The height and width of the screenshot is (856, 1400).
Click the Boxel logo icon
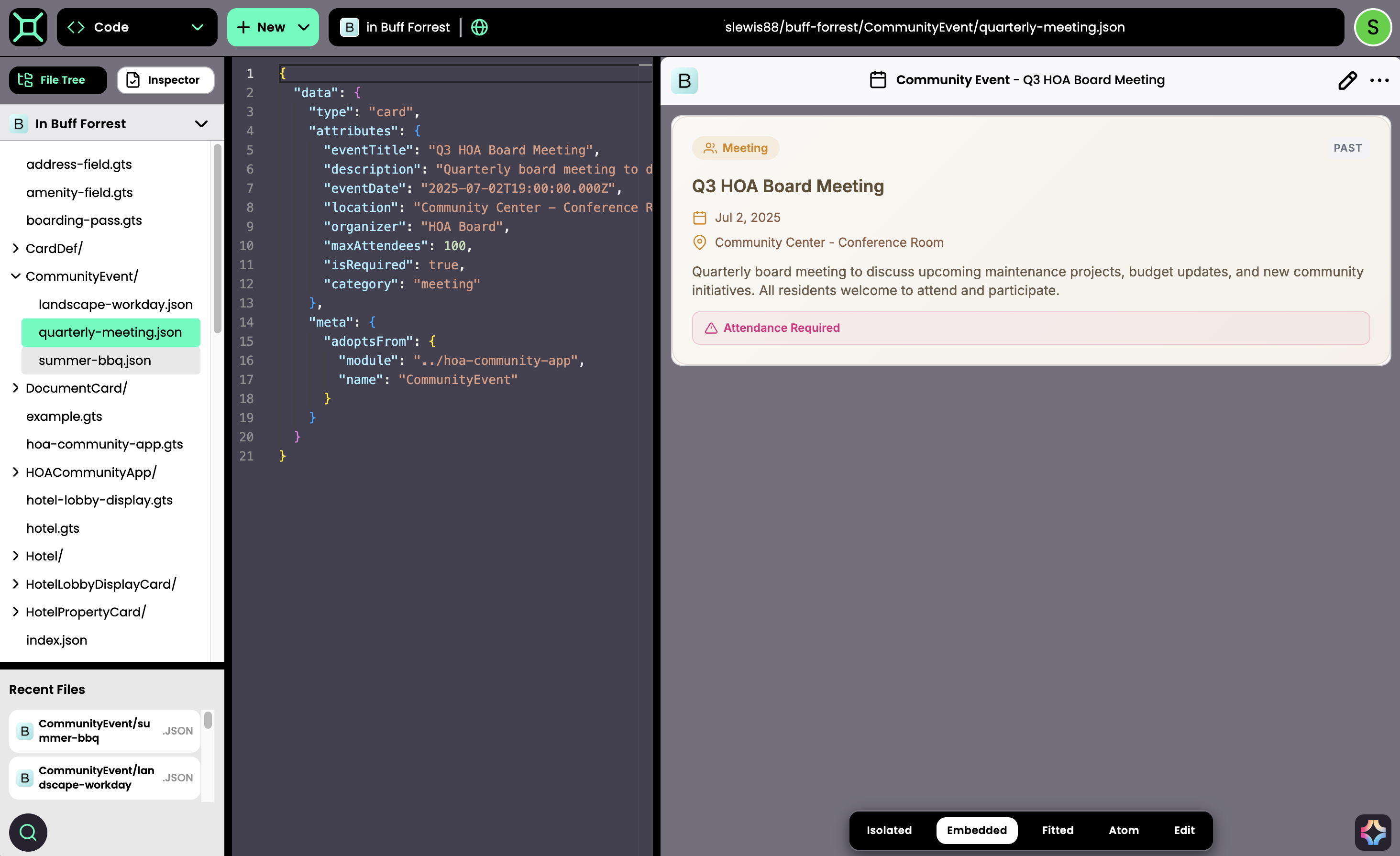tap(28, 27)
